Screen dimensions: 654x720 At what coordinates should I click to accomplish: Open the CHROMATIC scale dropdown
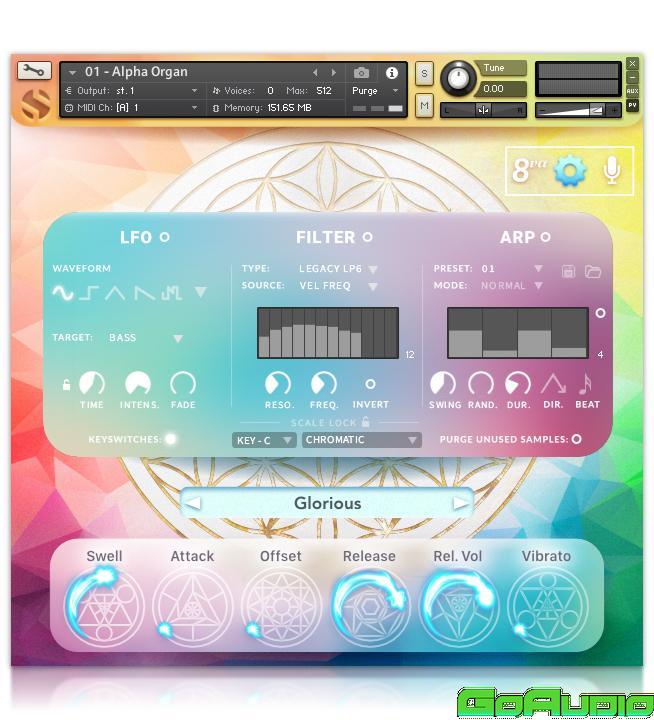tap(361, 440)
